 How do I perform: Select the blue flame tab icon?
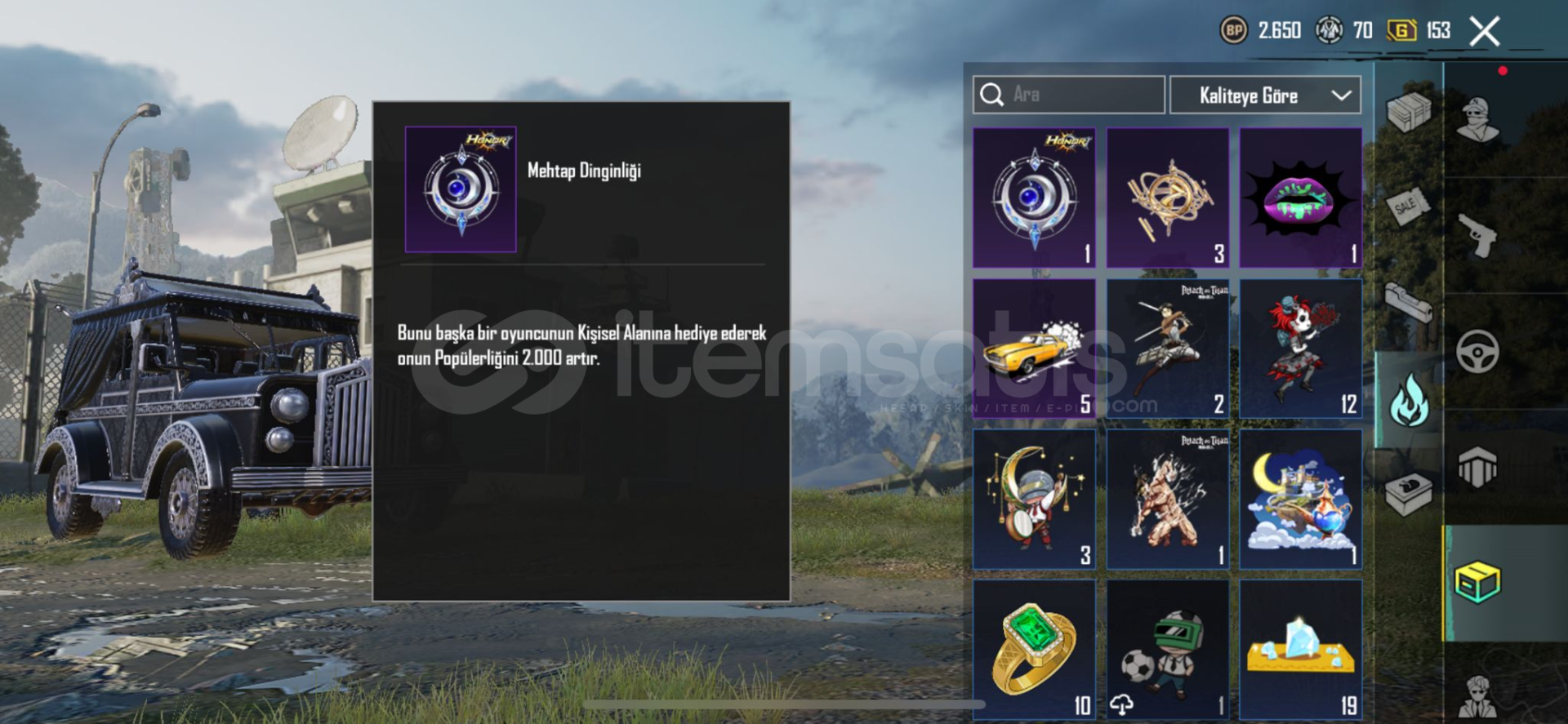pos(1410,400)
